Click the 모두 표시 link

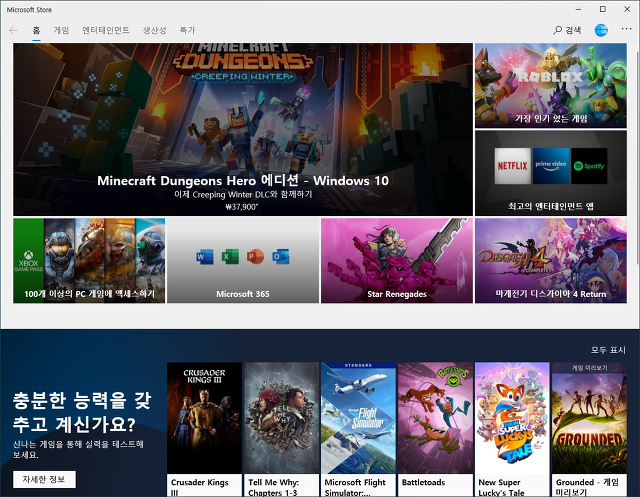[x=608, y=350]
